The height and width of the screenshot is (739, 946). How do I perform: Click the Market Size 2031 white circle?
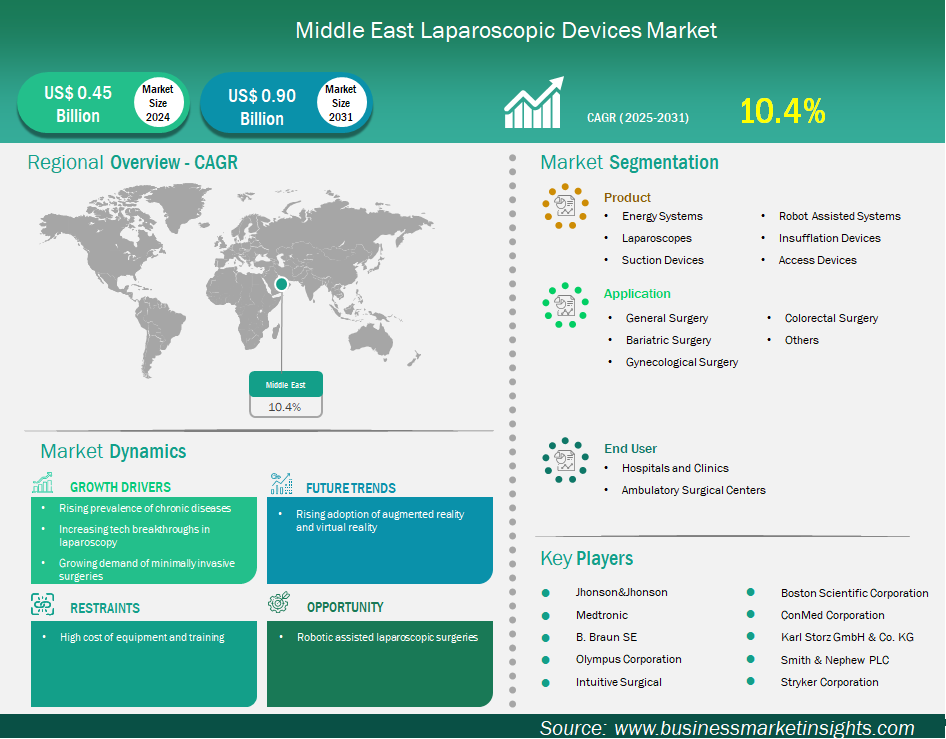click(341, 103)
